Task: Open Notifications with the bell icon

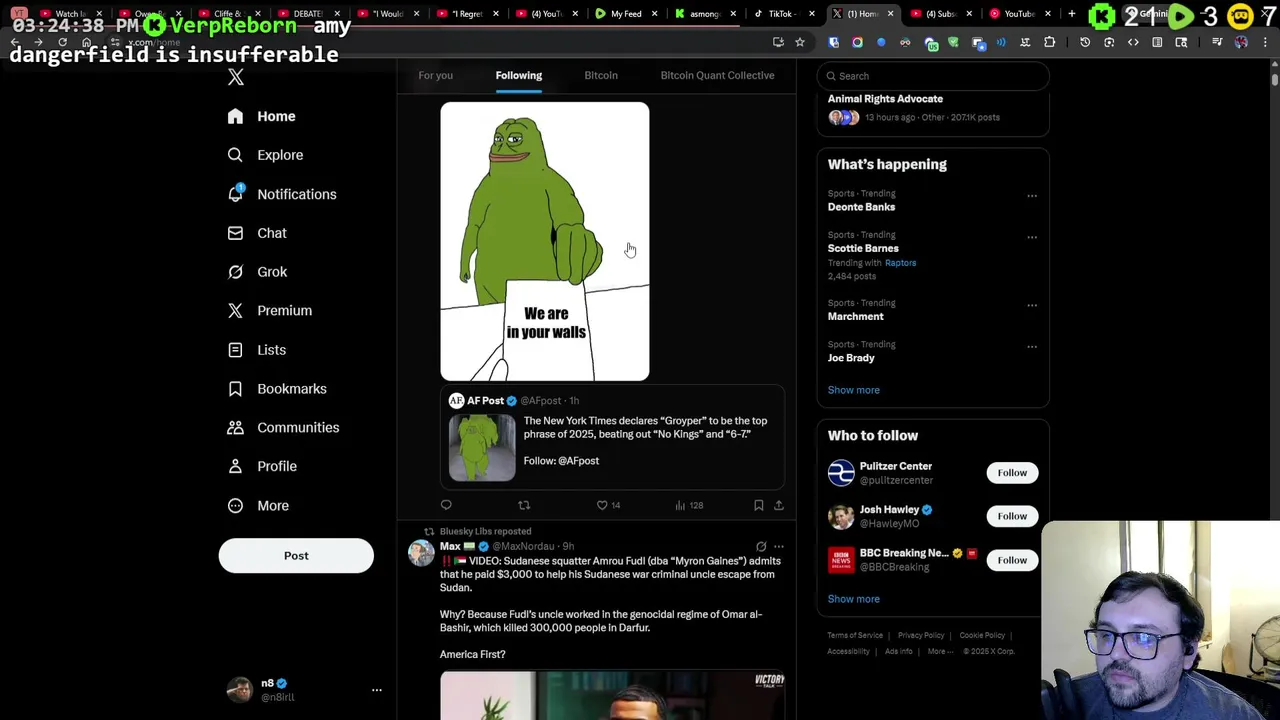Action: [281, 194]
